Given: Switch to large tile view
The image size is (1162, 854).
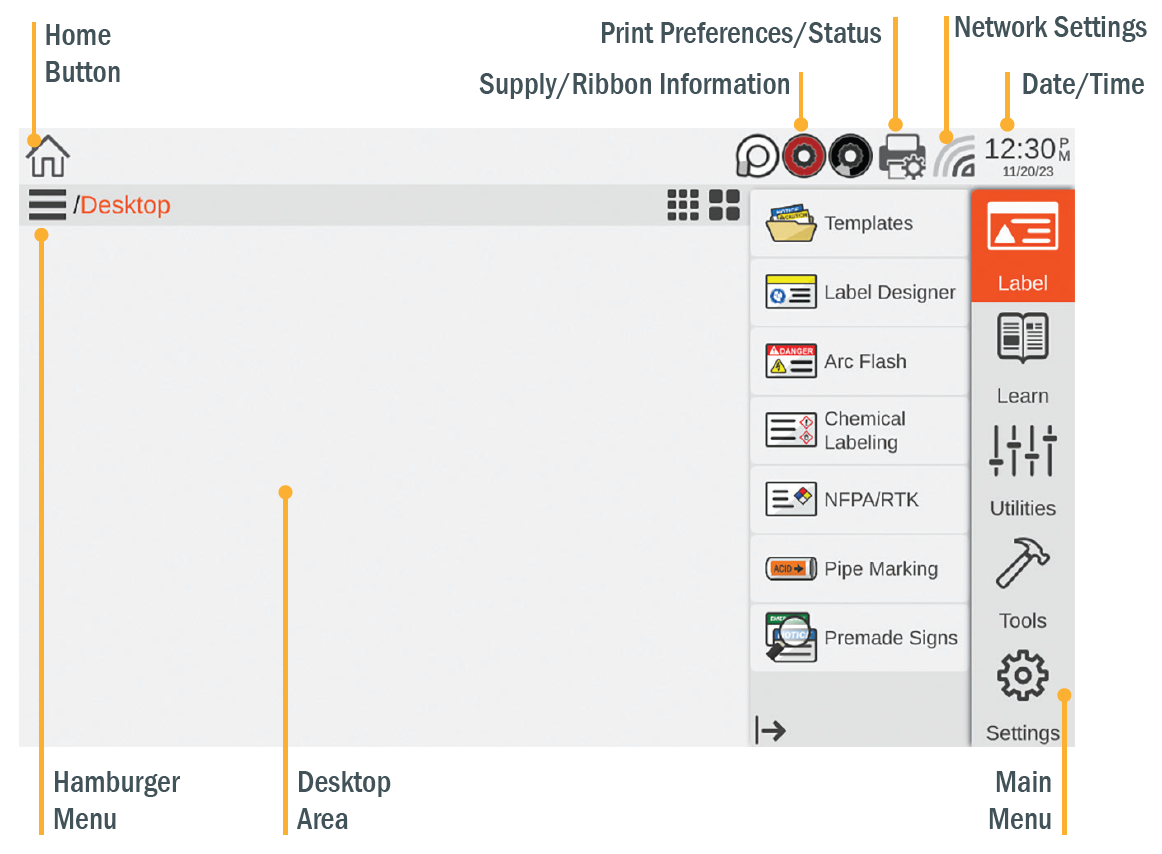Looking at the screenshot, I should point(724,205).
